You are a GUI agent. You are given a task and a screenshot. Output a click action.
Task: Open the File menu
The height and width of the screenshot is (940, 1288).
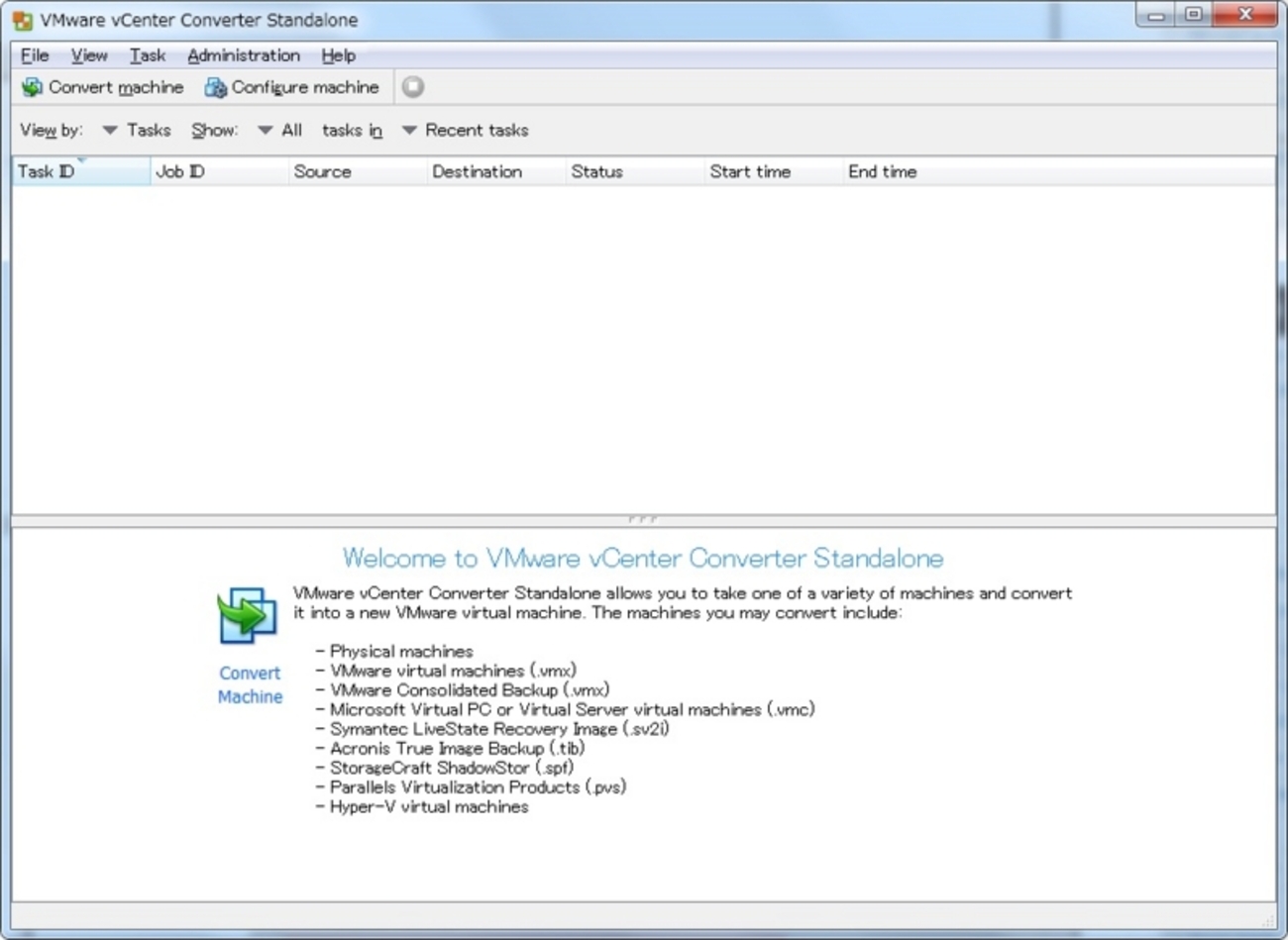pyautogui.click(x=35, y=55)
